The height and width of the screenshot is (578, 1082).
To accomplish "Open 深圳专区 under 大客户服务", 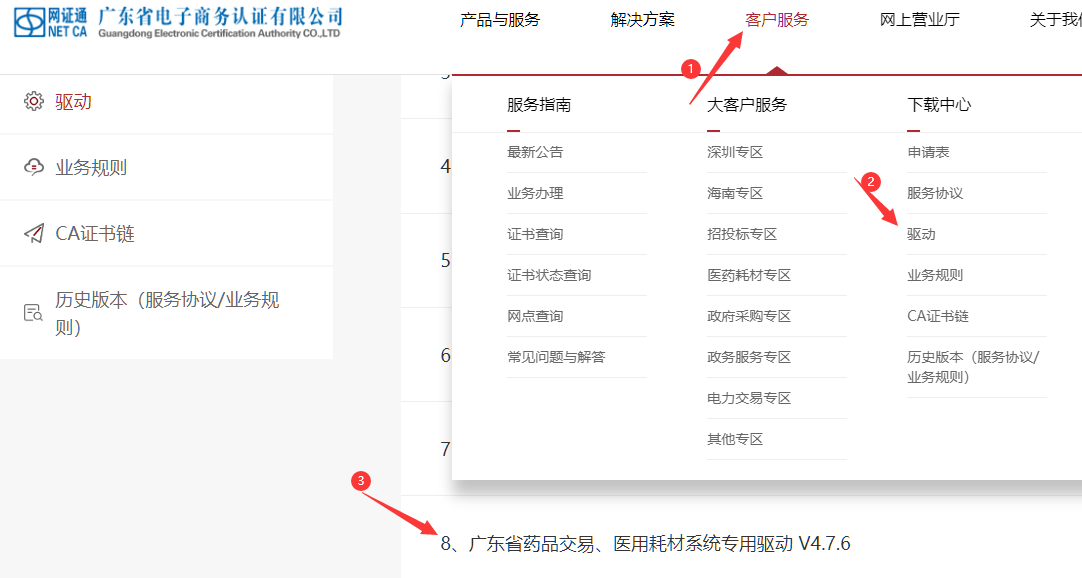I will [x=735, y=152].
